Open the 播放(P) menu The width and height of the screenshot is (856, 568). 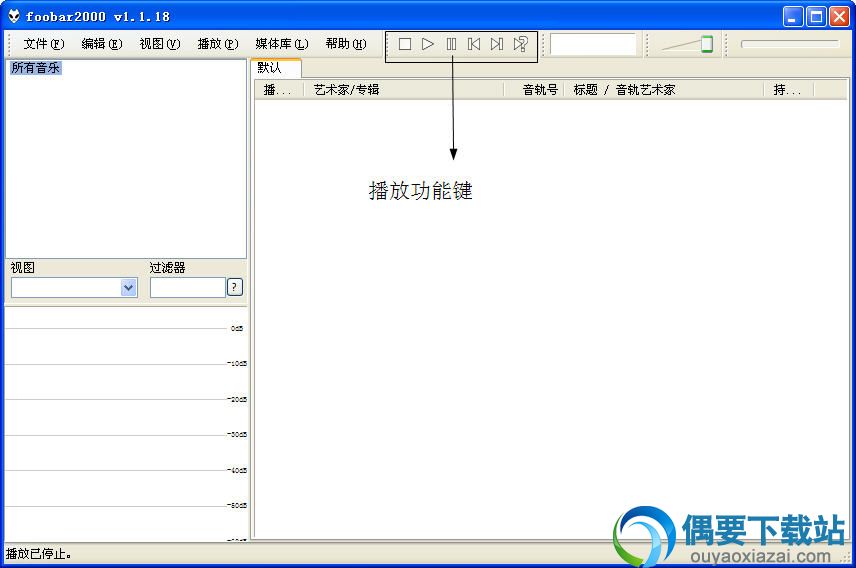point(218,44)
